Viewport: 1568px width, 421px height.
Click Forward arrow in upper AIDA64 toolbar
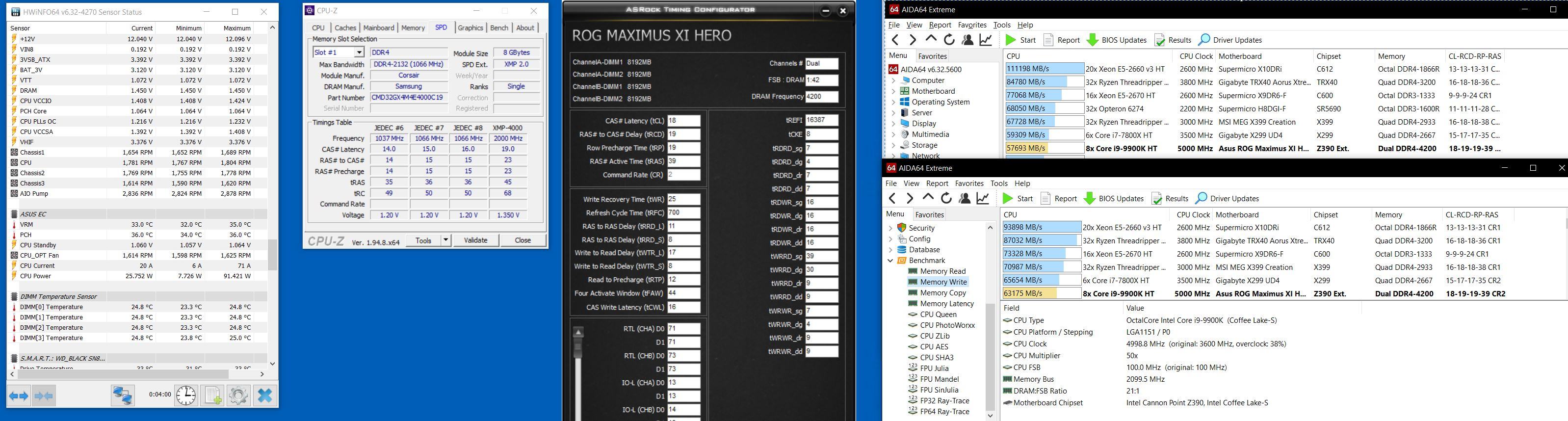coord(912,40)
